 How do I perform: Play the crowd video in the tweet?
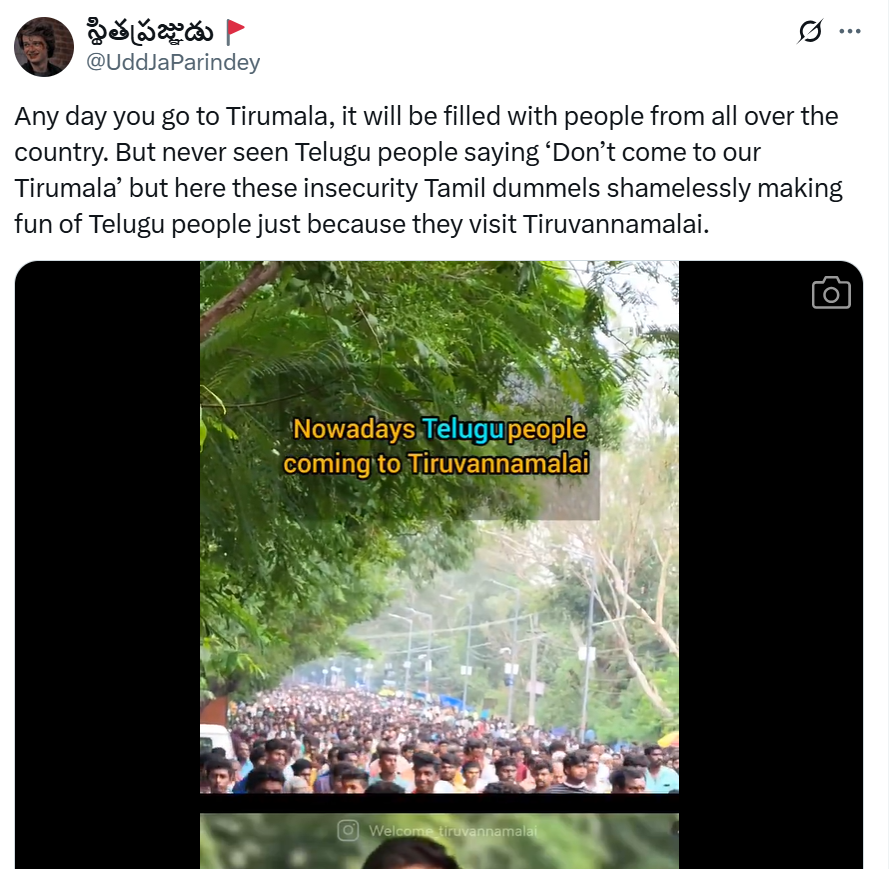click(x=439, y=527)
